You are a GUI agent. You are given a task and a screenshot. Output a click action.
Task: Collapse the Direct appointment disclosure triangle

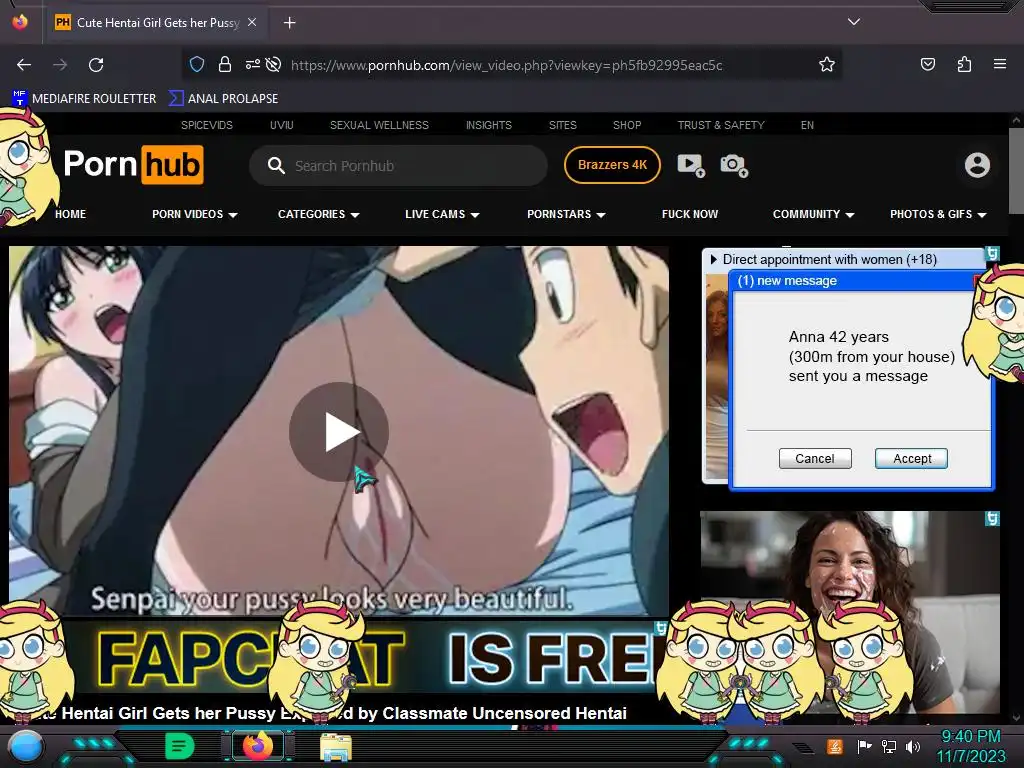coord(713,259)
